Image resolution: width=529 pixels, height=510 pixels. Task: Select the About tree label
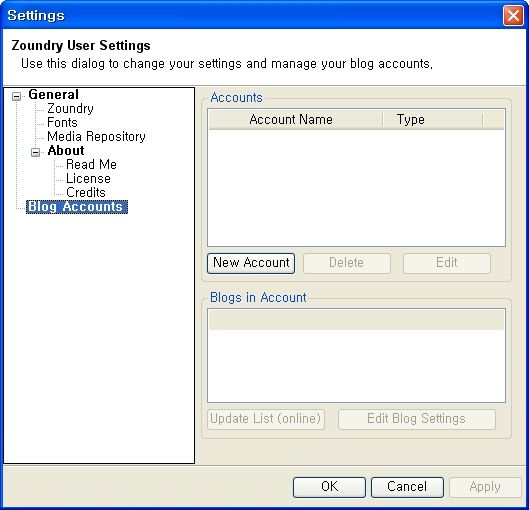click(66, 151)
